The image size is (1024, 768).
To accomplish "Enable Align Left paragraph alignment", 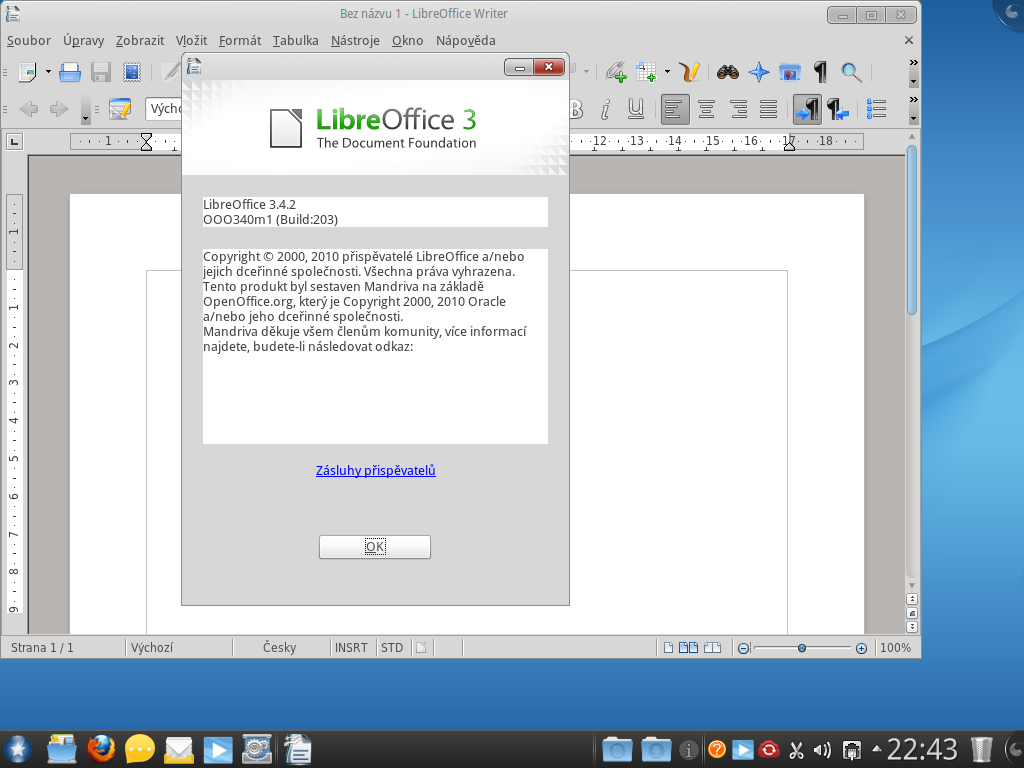I will tap(675, 109).
